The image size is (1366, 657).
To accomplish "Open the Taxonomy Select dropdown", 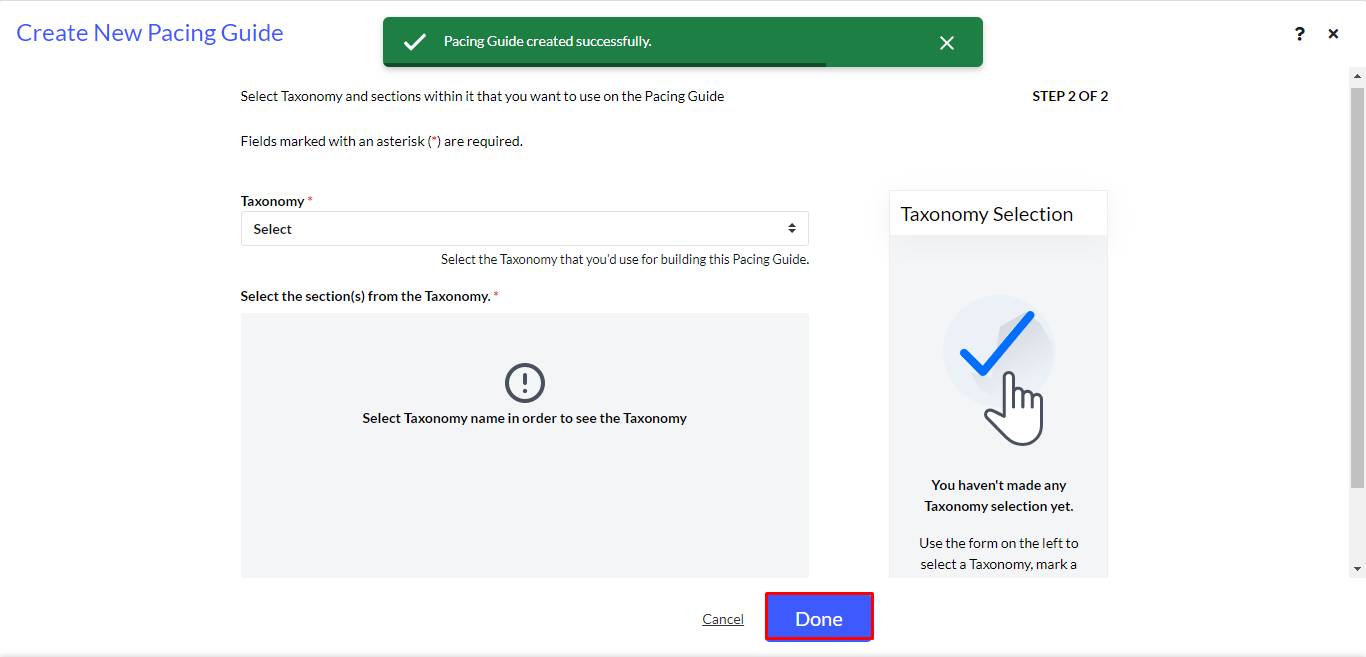I will click(x=524, y=229).
